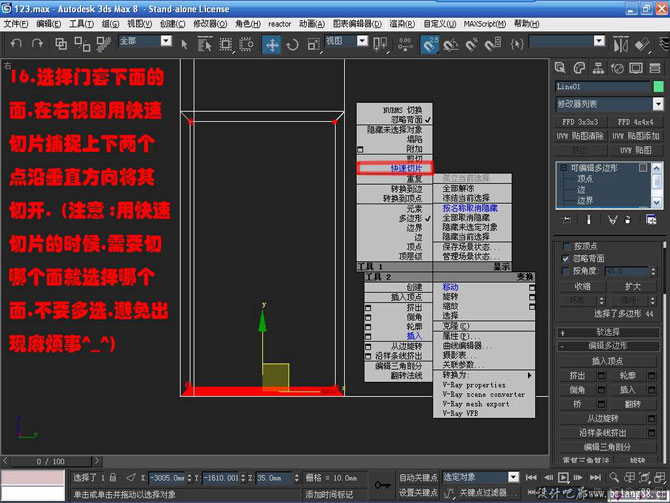
Task: Open the 全部 selection filter dropdown
Action: 166,41
